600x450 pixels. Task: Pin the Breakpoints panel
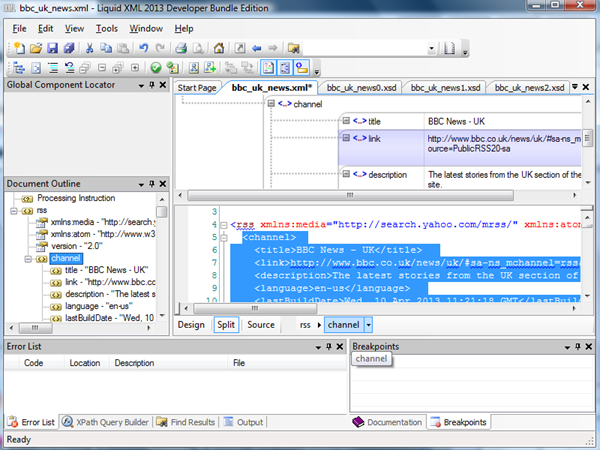[578, 346]
